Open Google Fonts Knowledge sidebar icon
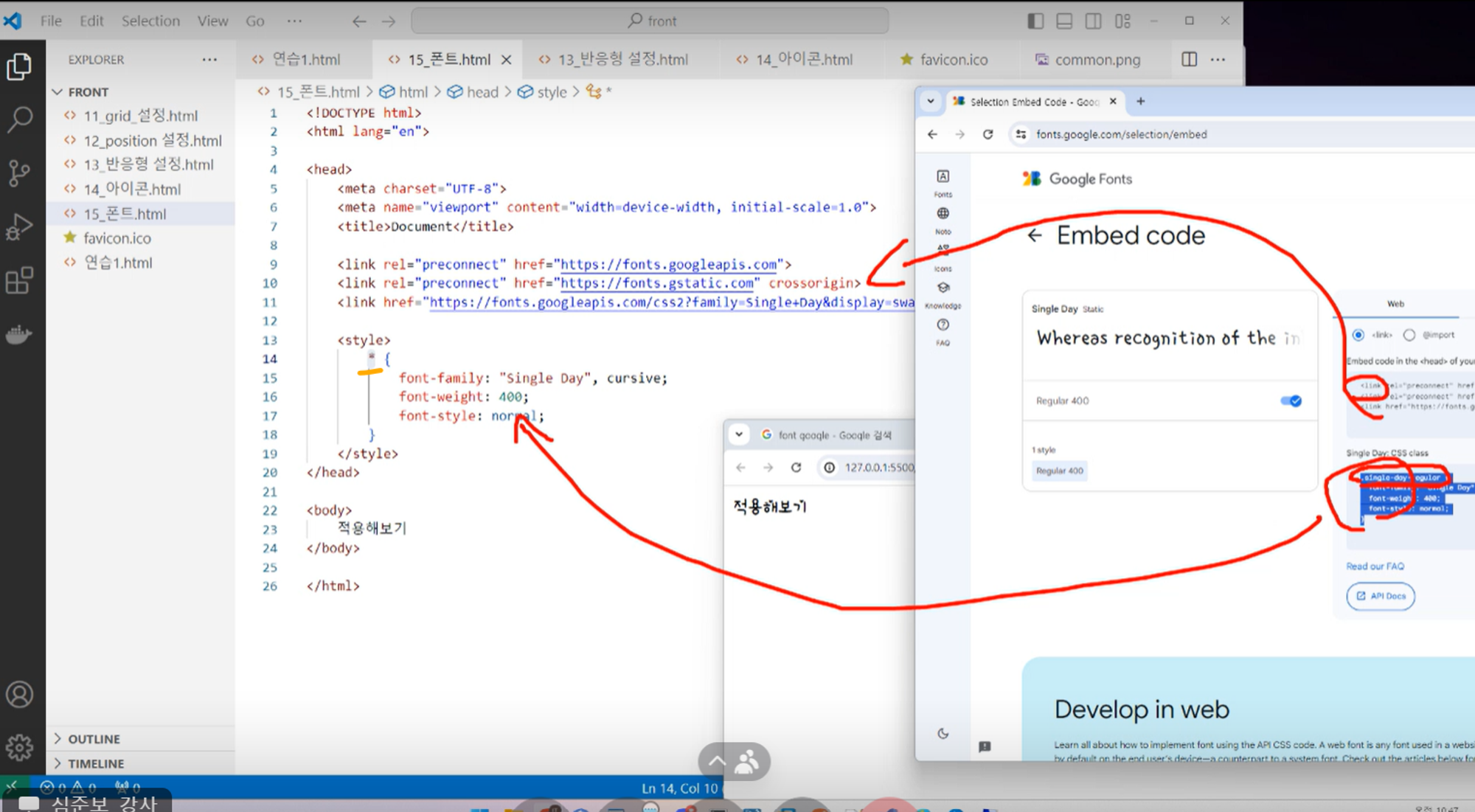The image size is (1475, 812). [x=943, y=288]
